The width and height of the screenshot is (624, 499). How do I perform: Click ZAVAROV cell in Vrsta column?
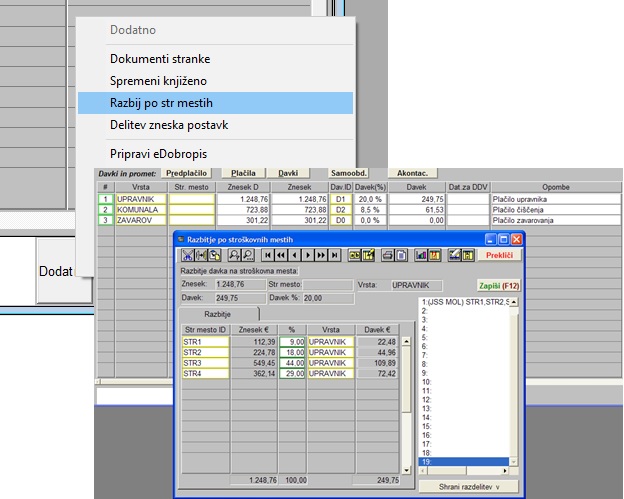pyautogui.click(x=141, y=220)
